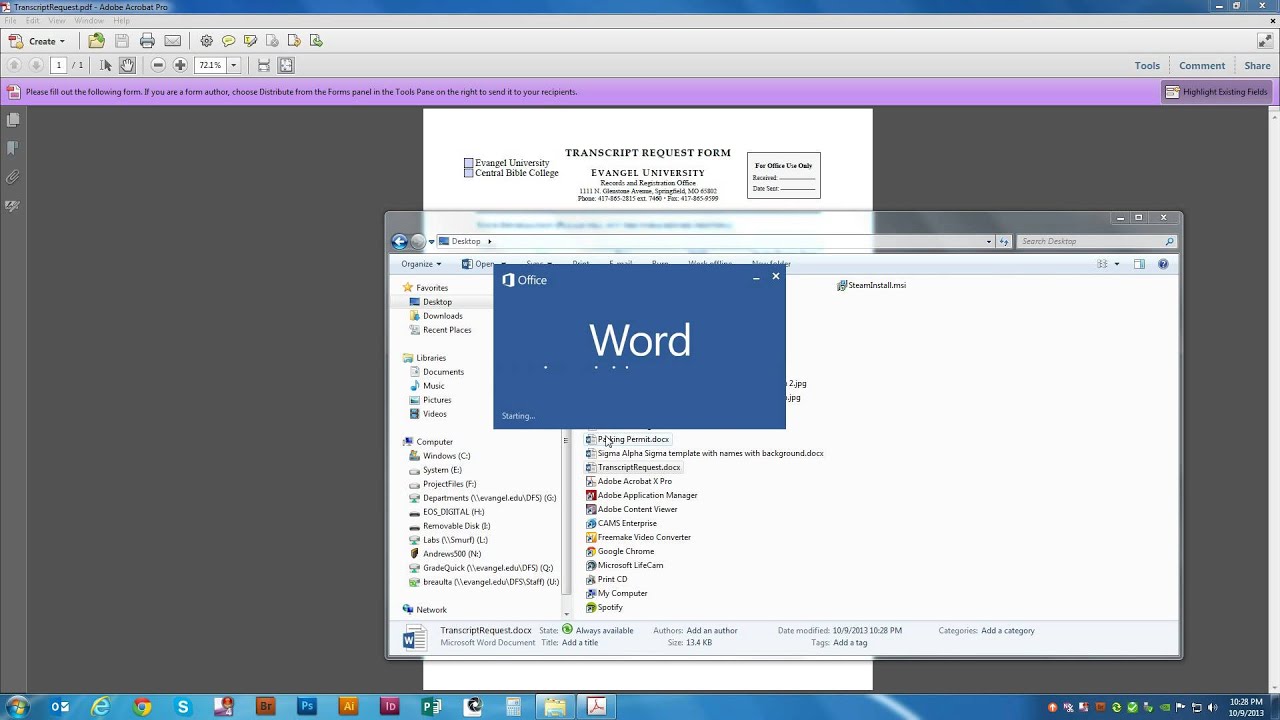Check the Evangel University checkbox on the form

[468, 163]
